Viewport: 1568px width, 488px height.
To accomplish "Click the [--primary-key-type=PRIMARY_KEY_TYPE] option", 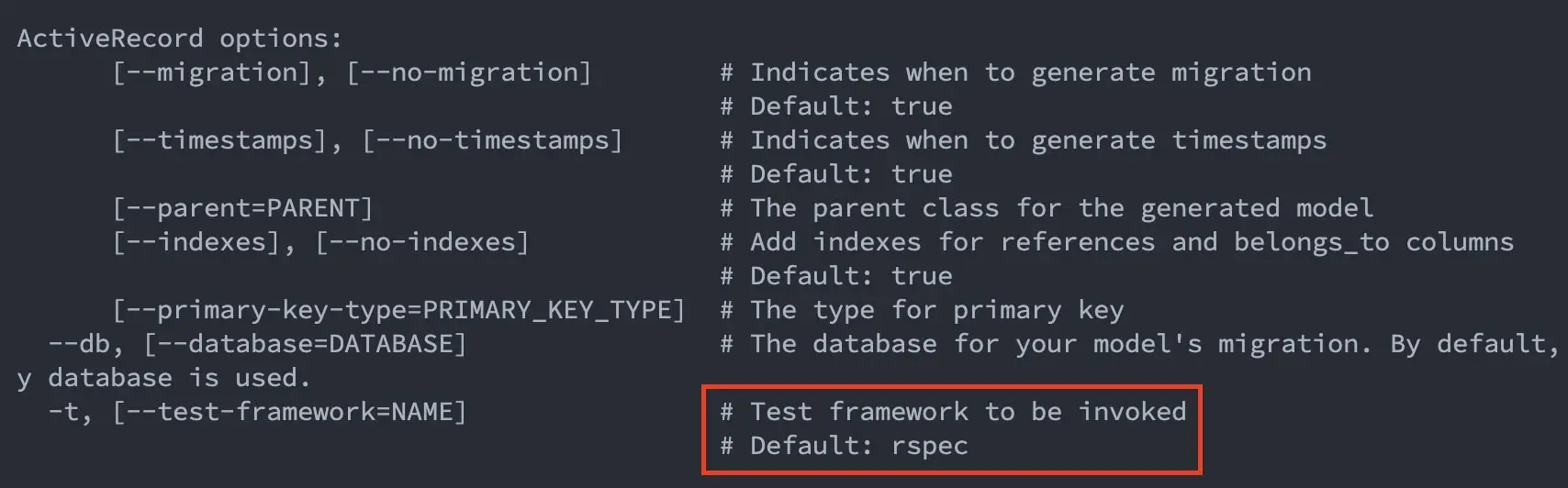I will coord(398,310).
